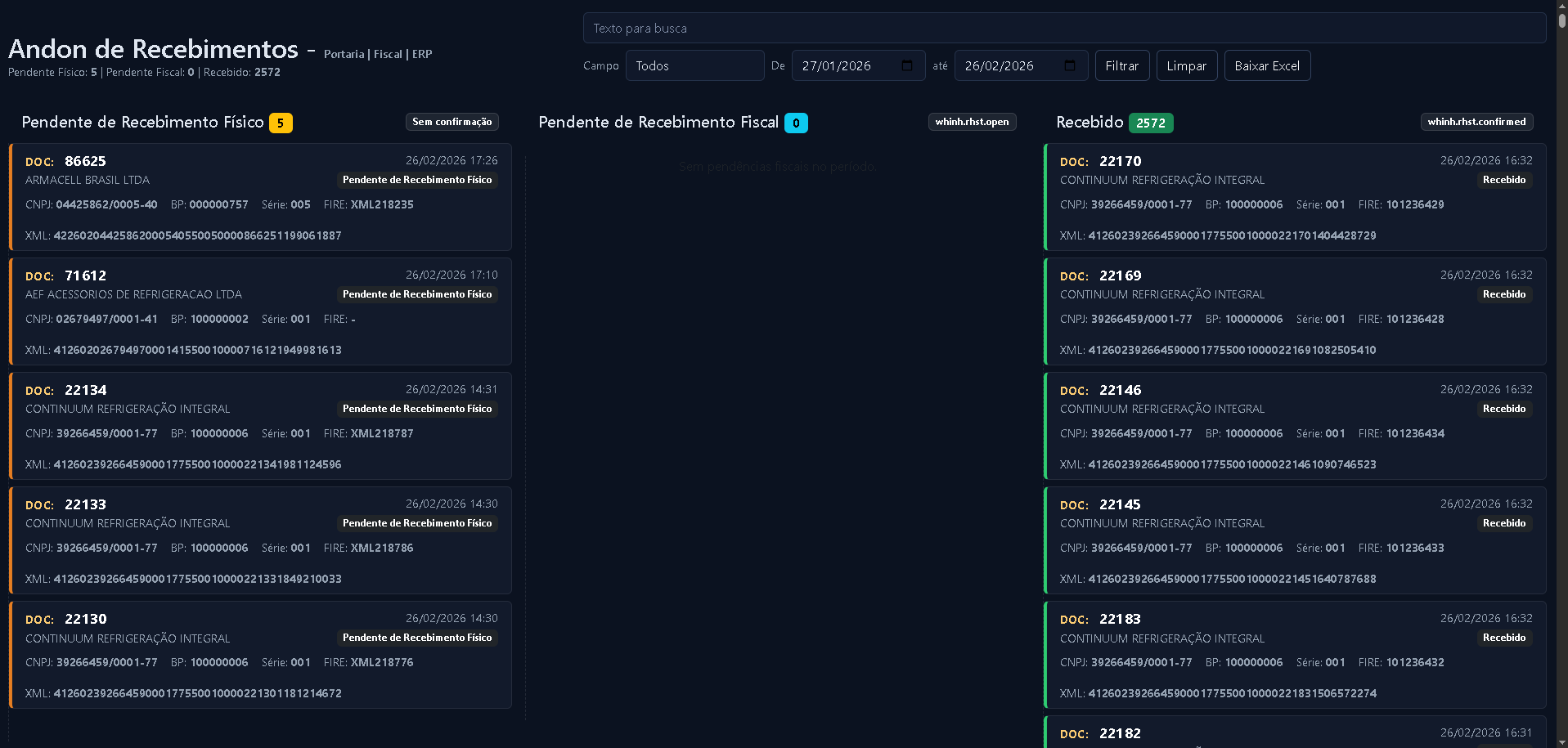Screen dimensions: 1568x748
Task: Click the Filtrar button
Action: pos(1121,65)
